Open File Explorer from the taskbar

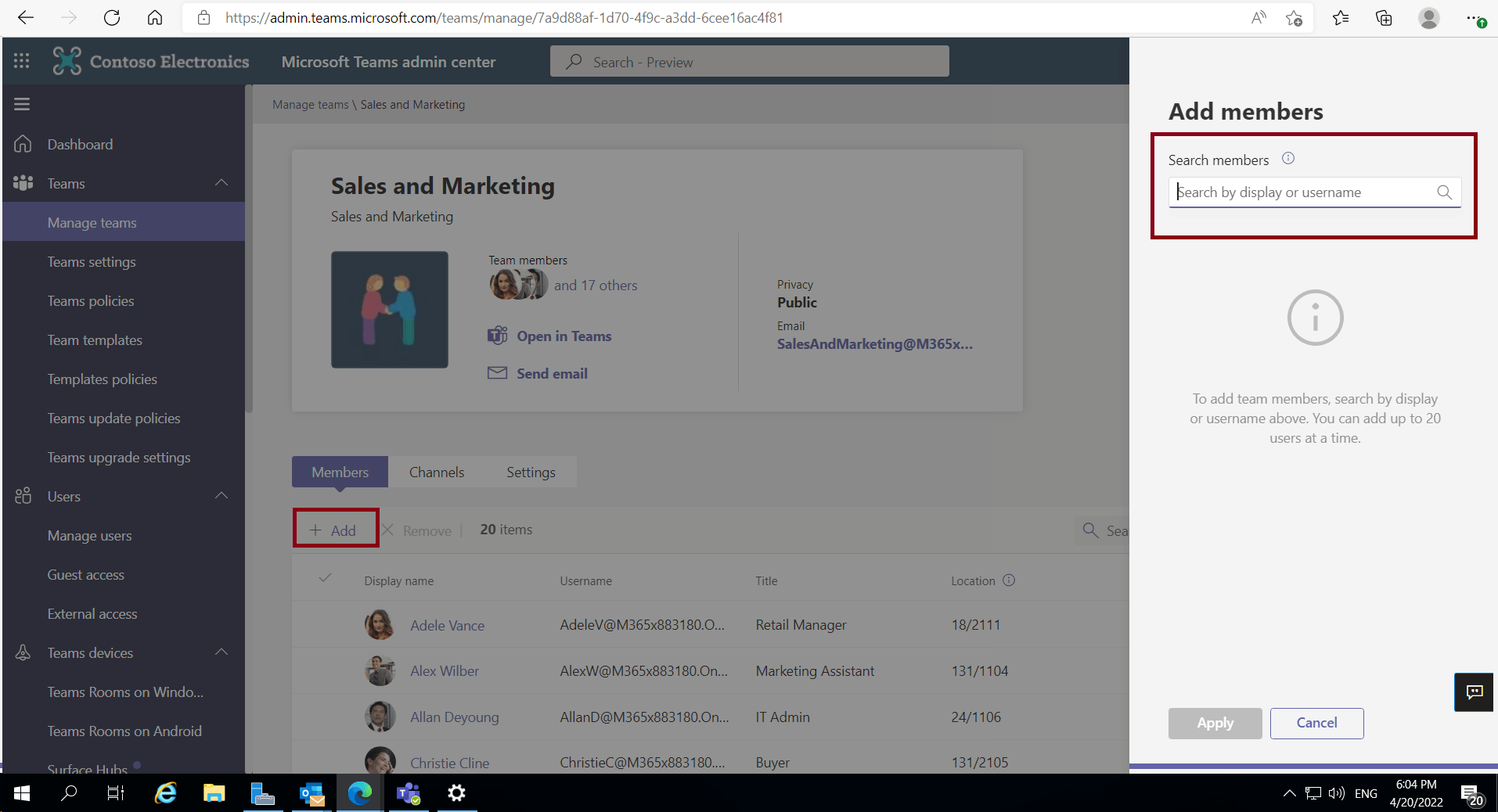[x=214, y=793]
